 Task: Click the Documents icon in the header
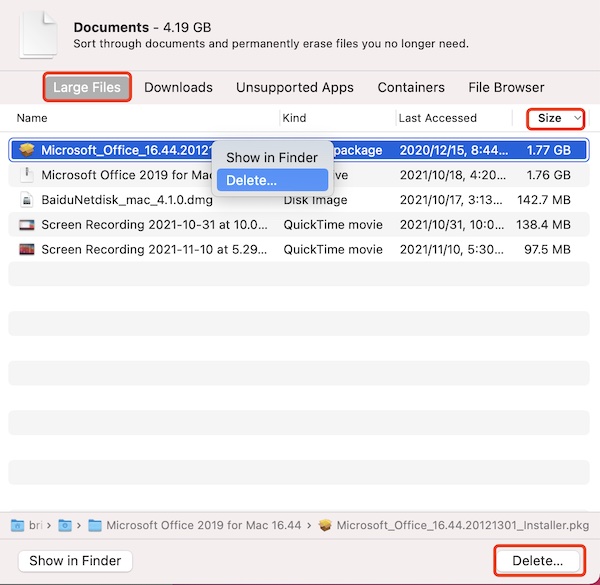coord(39,35)
